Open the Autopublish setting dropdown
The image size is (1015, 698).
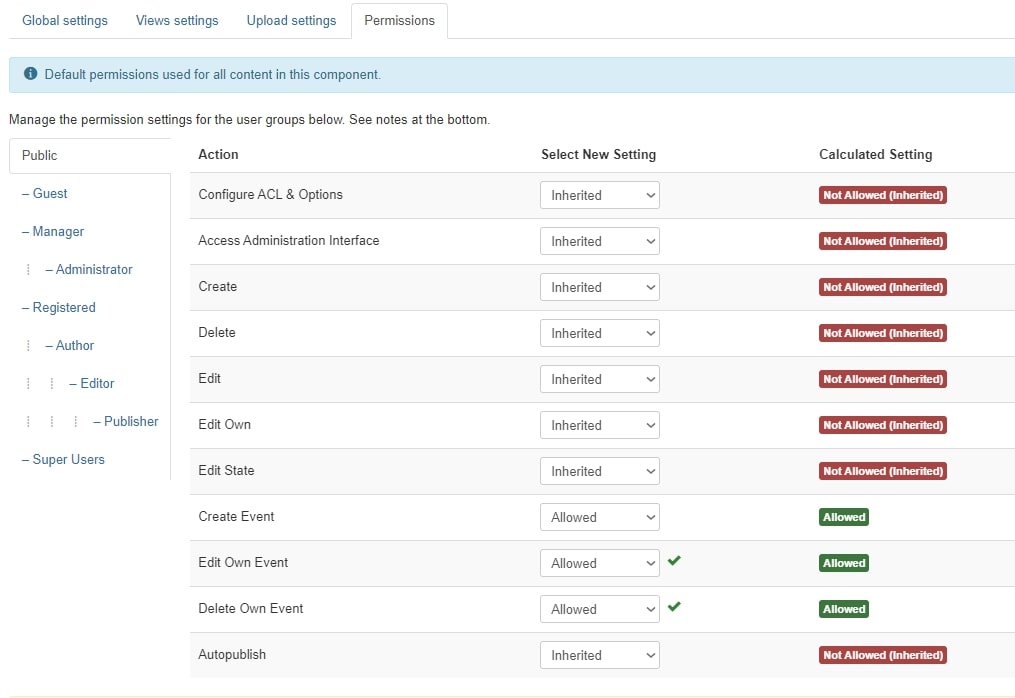pyautogui.click(x=599, y=655)
